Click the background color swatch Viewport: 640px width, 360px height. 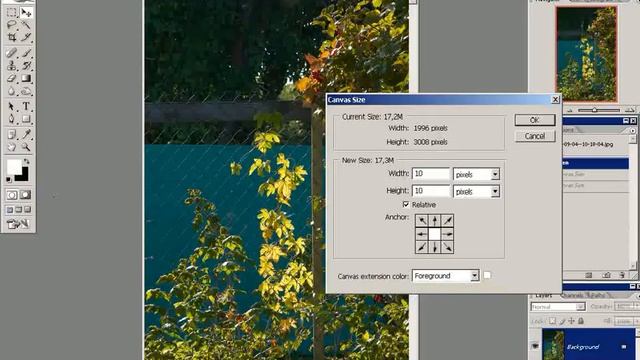tap(24, 176)
